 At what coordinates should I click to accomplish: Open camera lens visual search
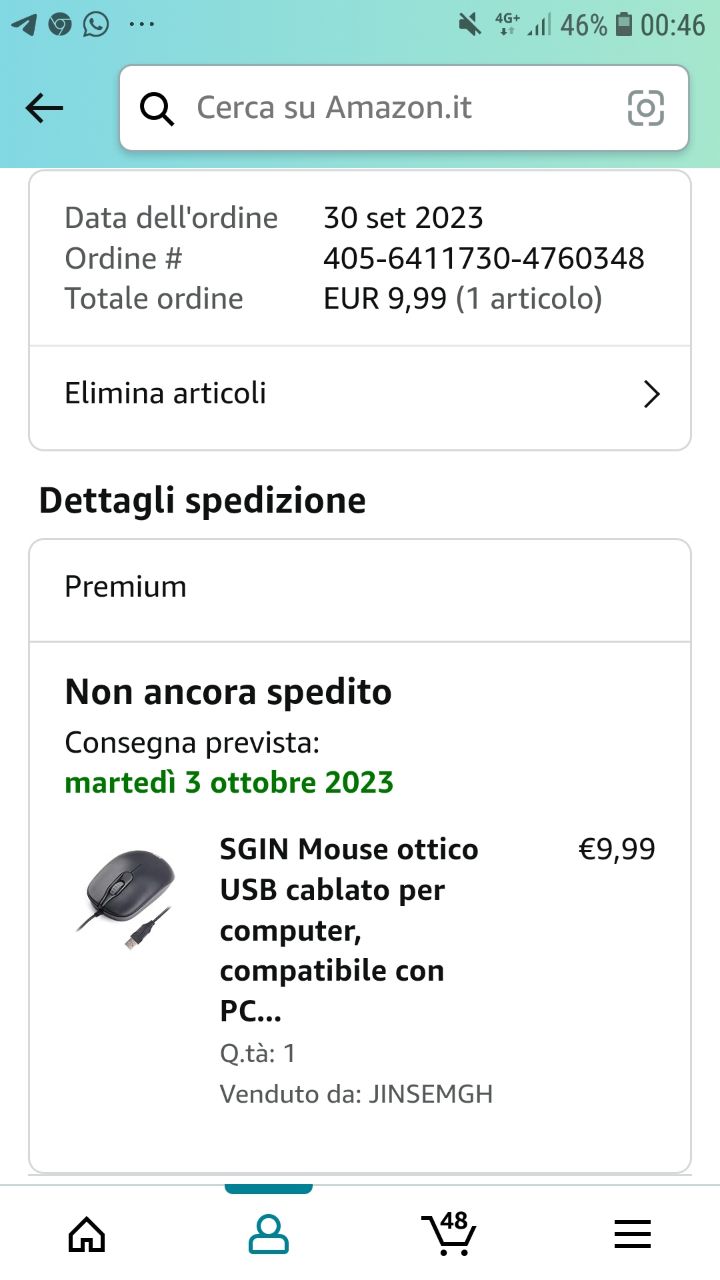(645, 108)
